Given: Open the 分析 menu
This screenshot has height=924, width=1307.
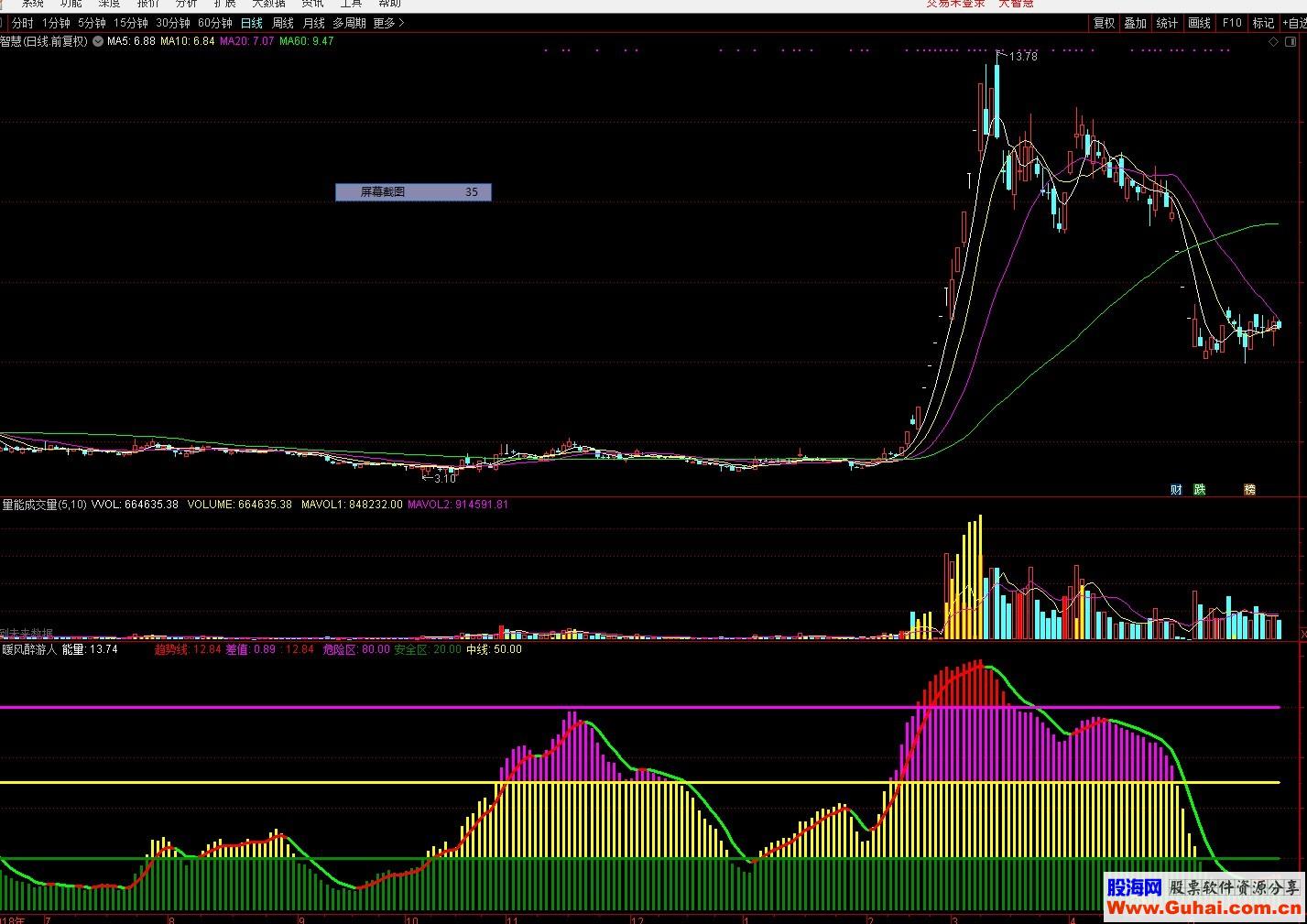Looking at the screenshot, I should [187, 4].
